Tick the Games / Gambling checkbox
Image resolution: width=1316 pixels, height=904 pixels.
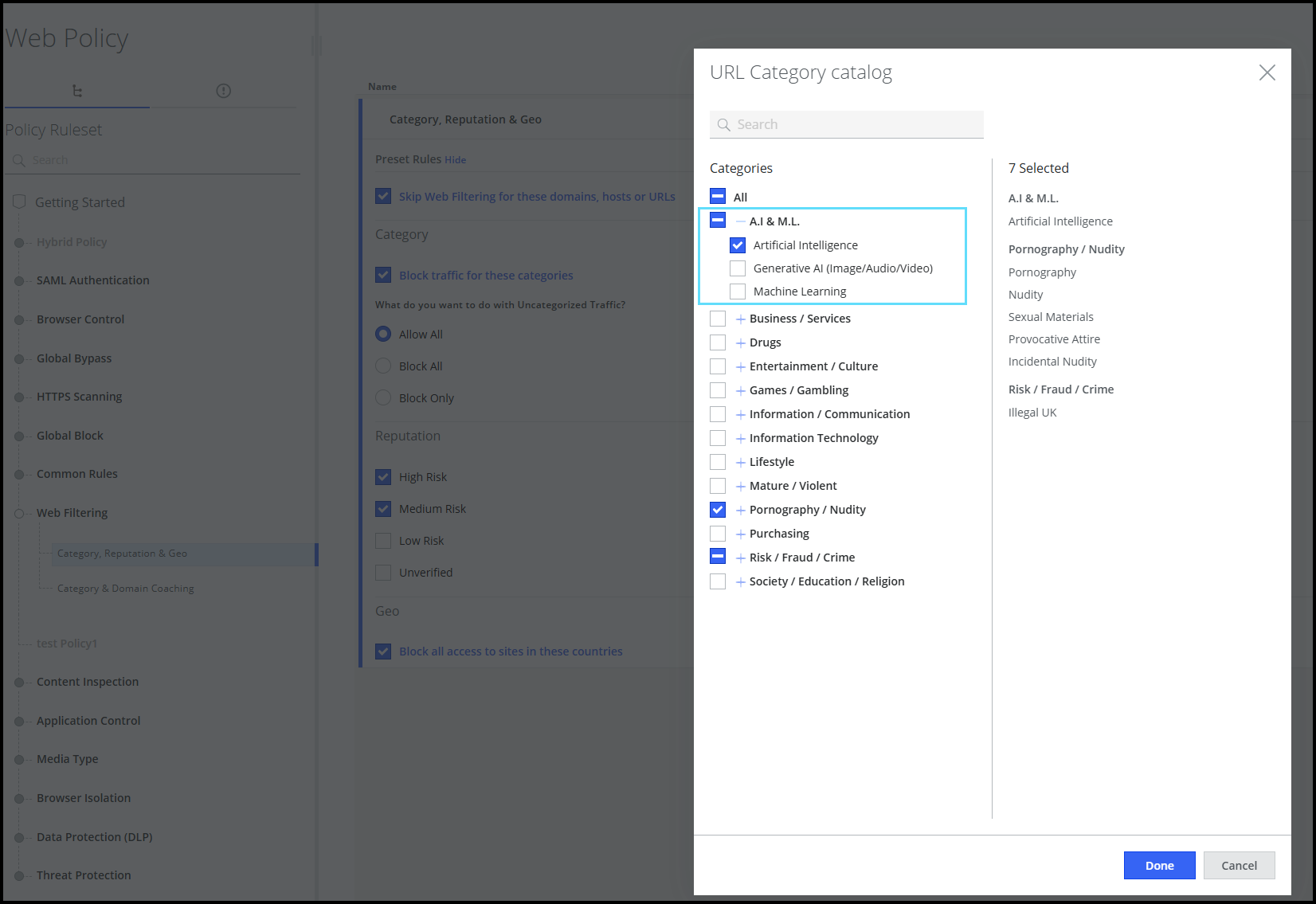718,390
